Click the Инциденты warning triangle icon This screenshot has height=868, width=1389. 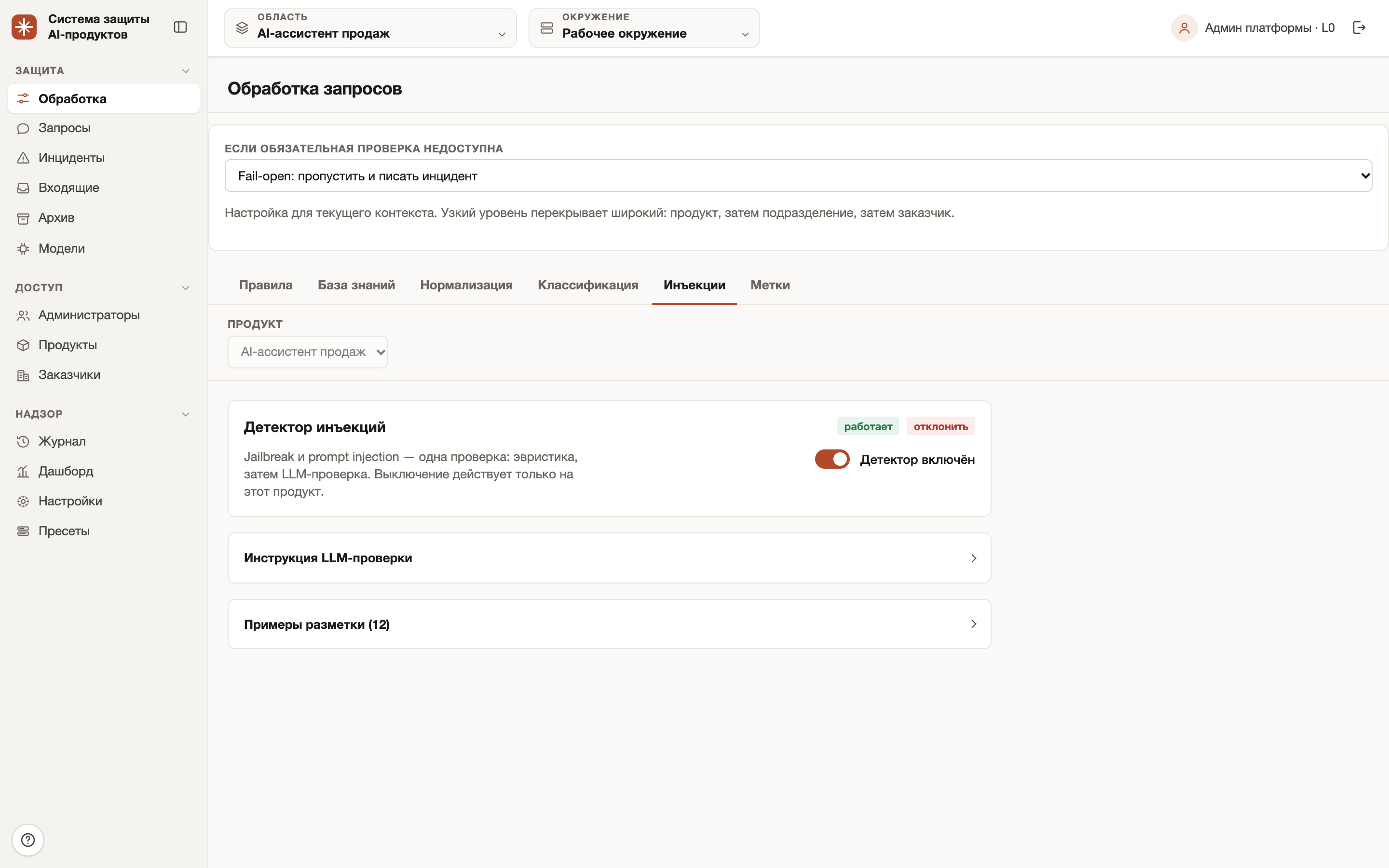[x=23, y=158]
